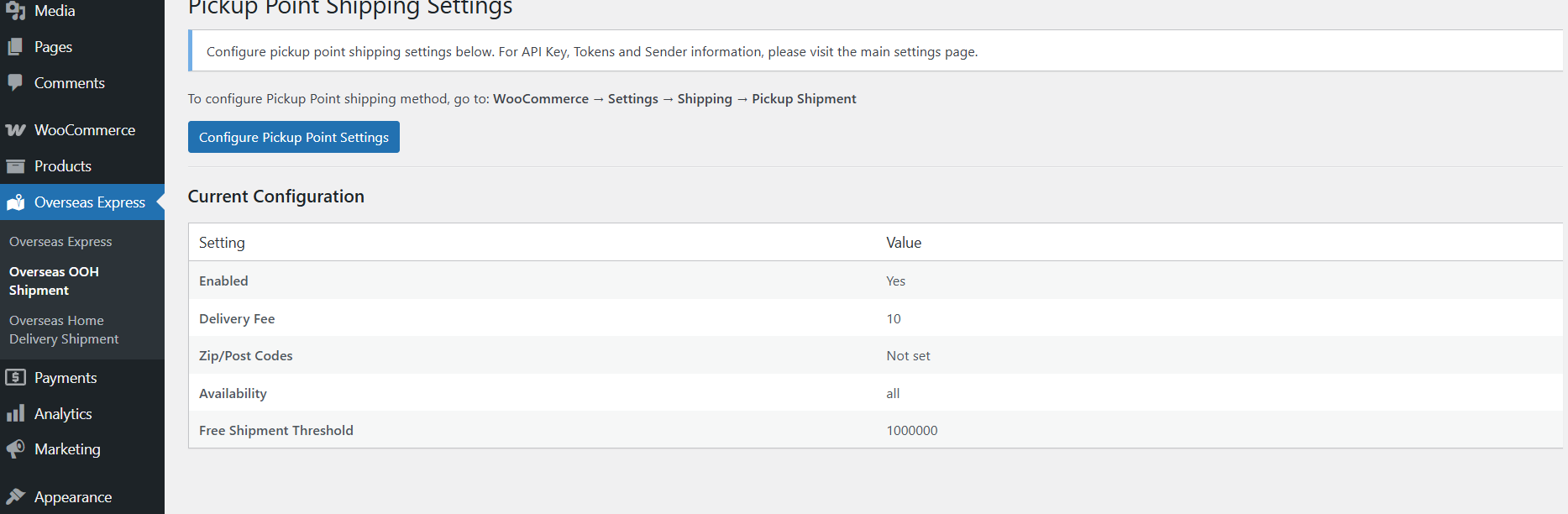Click the Pickup Point Shipping Settings heading
Screen dimensions: 1568x514
349,9
